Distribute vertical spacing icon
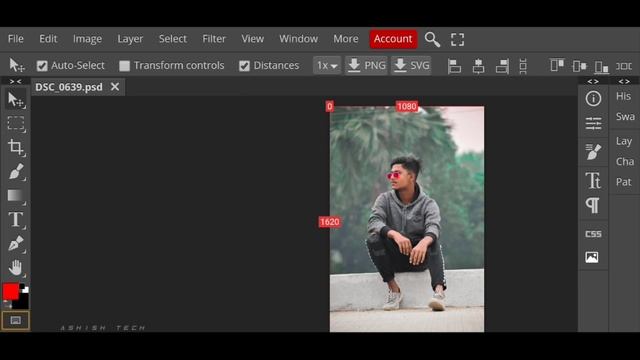Screen dimensions: 640x360 (523, 66)
